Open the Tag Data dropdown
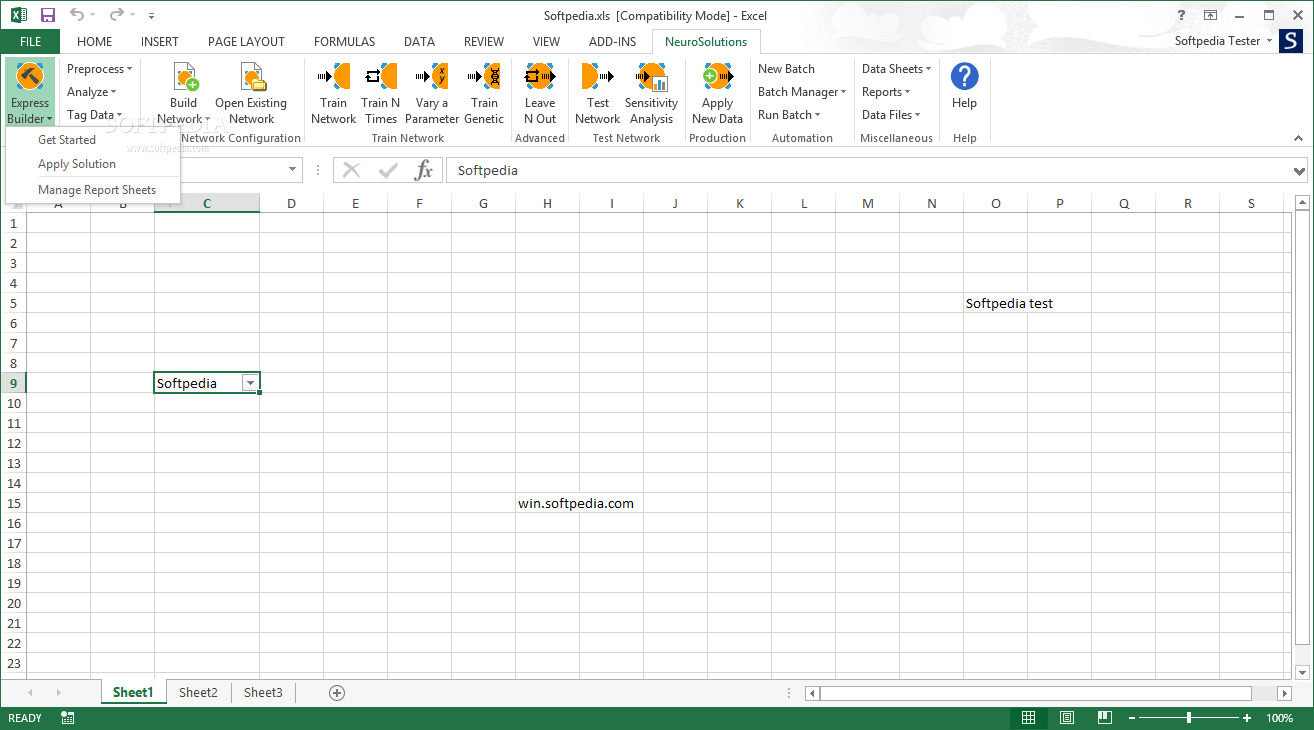Image resolution: width=1314 pixels, height=730 pixels. pyautogui.click(x=94, y=115)
